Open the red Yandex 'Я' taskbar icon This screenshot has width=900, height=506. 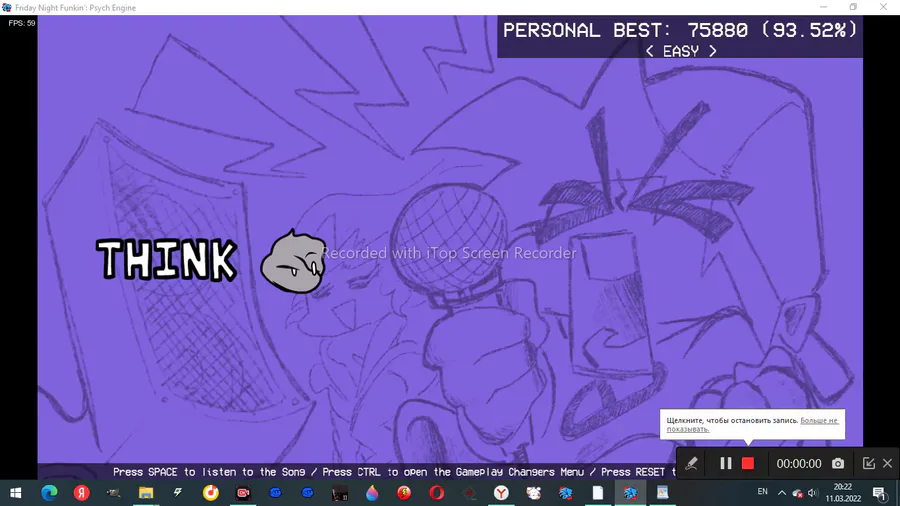(82, 493)
